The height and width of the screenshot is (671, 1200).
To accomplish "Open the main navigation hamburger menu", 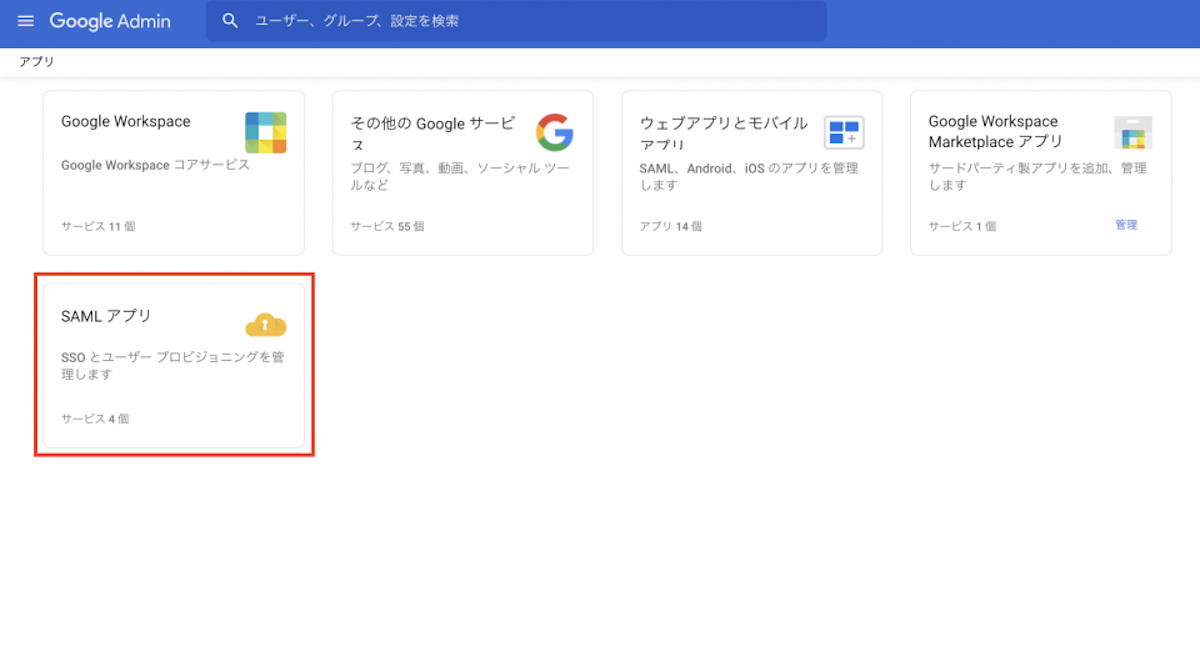I will click(x=26, y=21).
